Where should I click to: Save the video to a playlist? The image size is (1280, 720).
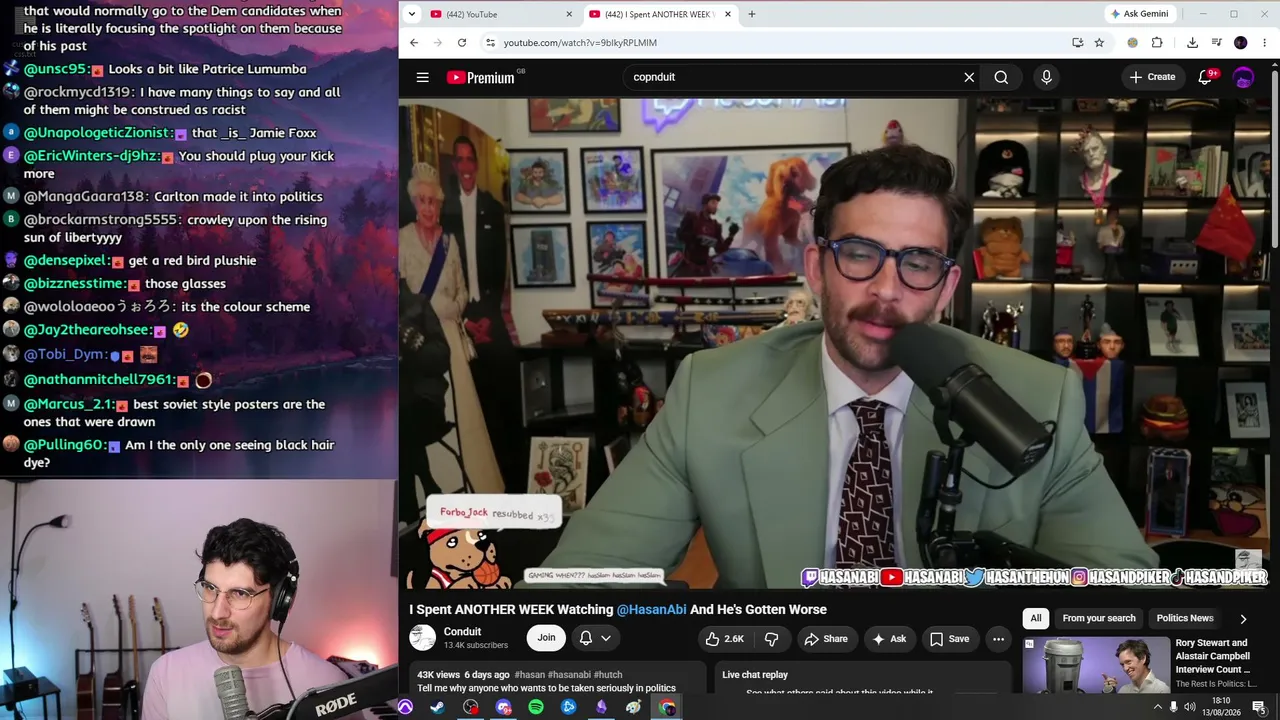tap(949, 638)
